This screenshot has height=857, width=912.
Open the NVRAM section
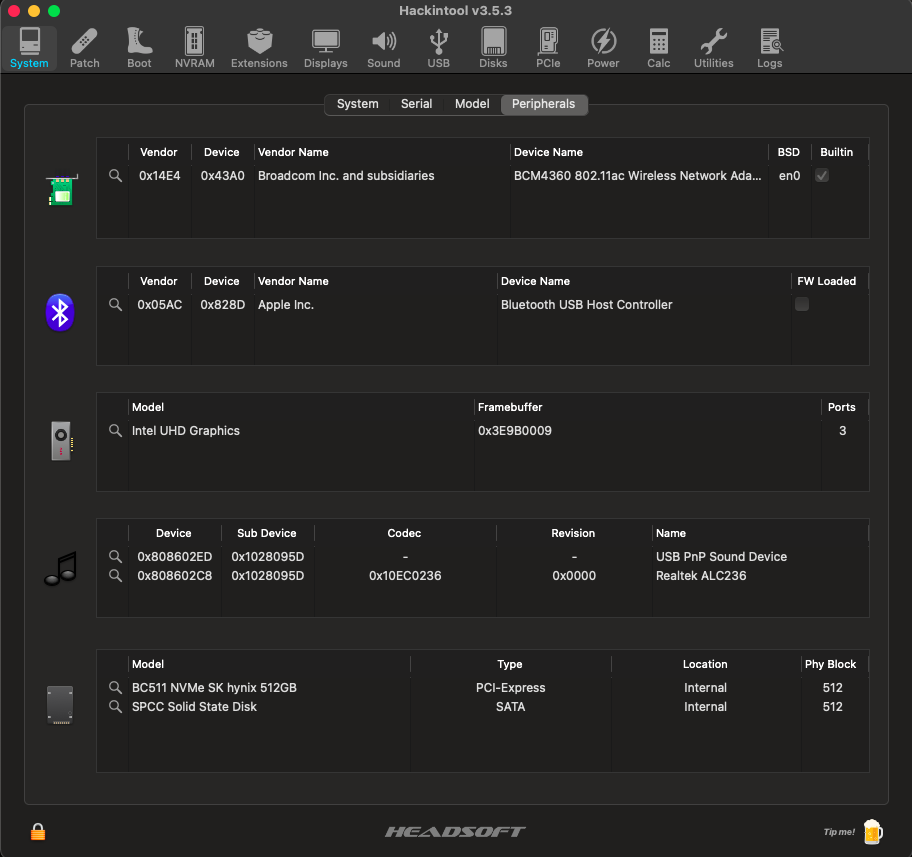pyautogui.click(x=194, y=48)
